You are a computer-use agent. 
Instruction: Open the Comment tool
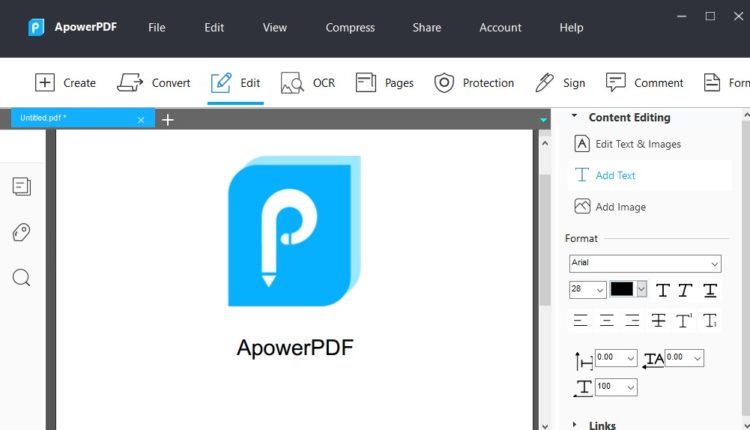(x=644, y=83)
